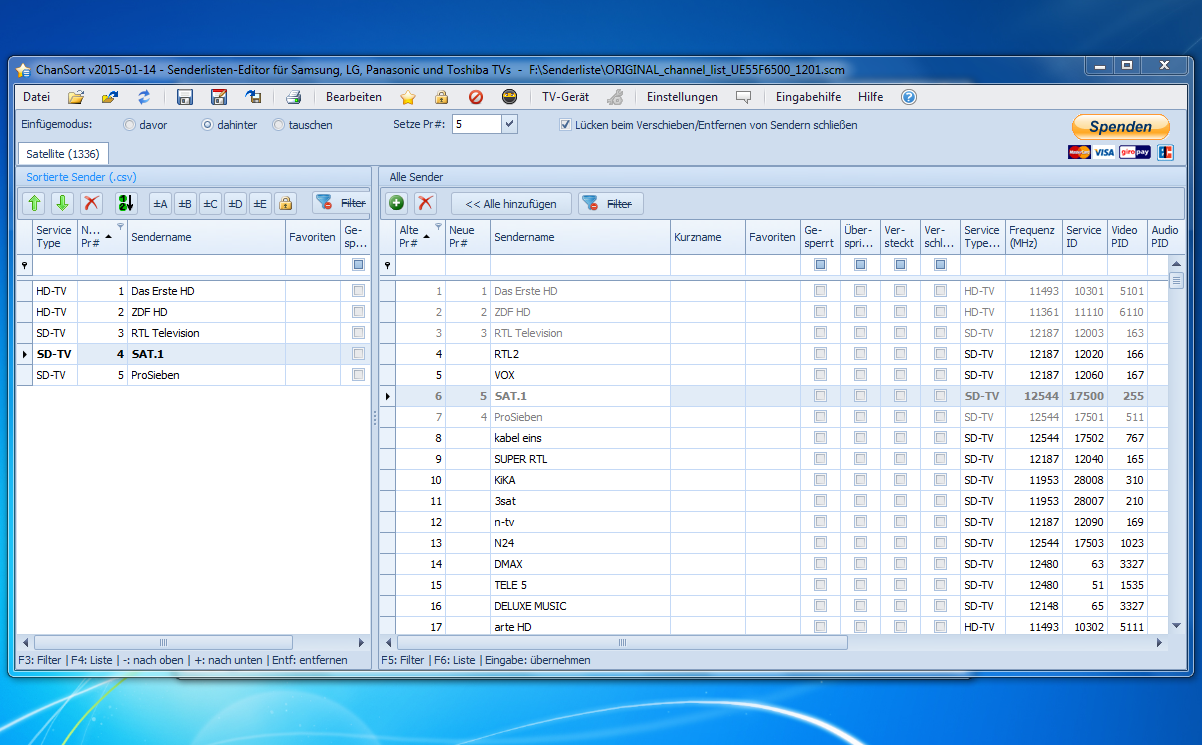1202x745 pixels.
Task: Click the print icon in toolbar
Action: point(293,97)
